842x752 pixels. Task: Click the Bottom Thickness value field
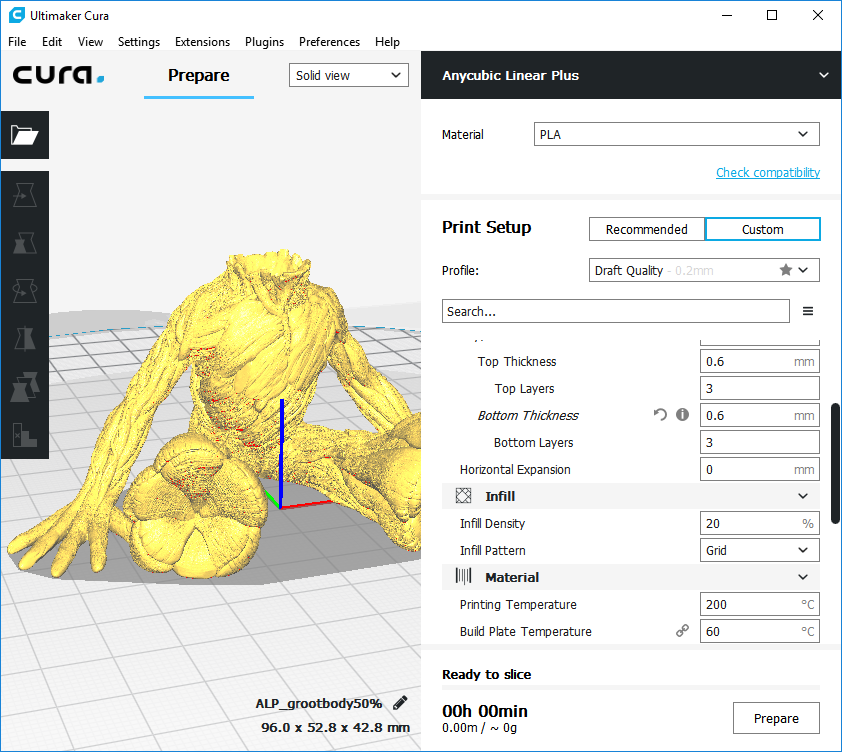click(x=759, y=415)
